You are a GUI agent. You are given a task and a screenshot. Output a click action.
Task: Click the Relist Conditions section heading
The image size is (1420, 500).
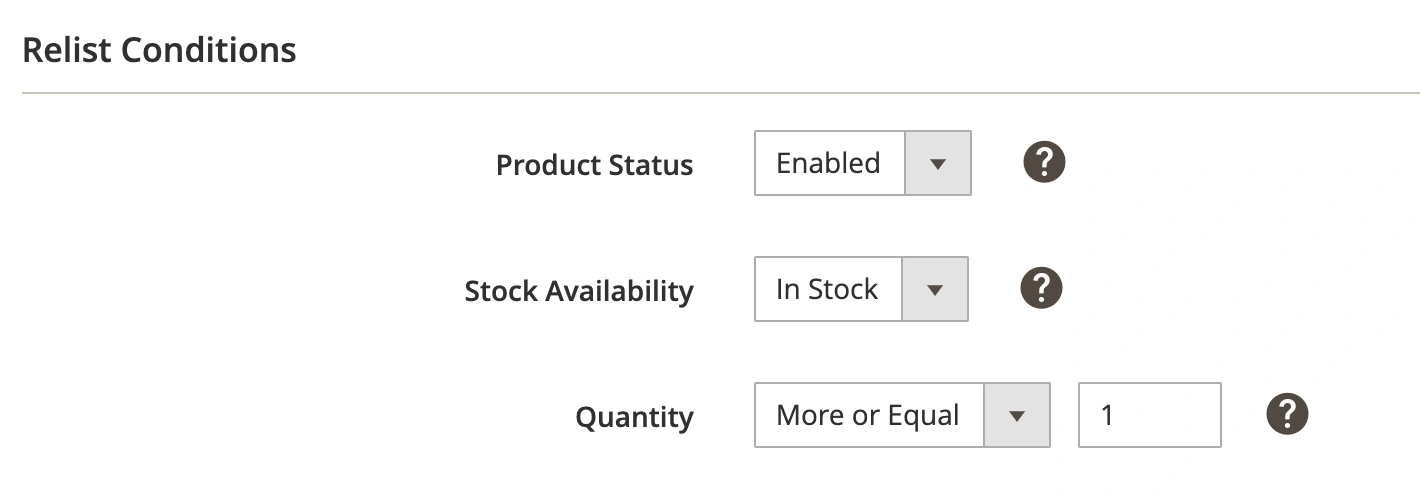[159, 50]
